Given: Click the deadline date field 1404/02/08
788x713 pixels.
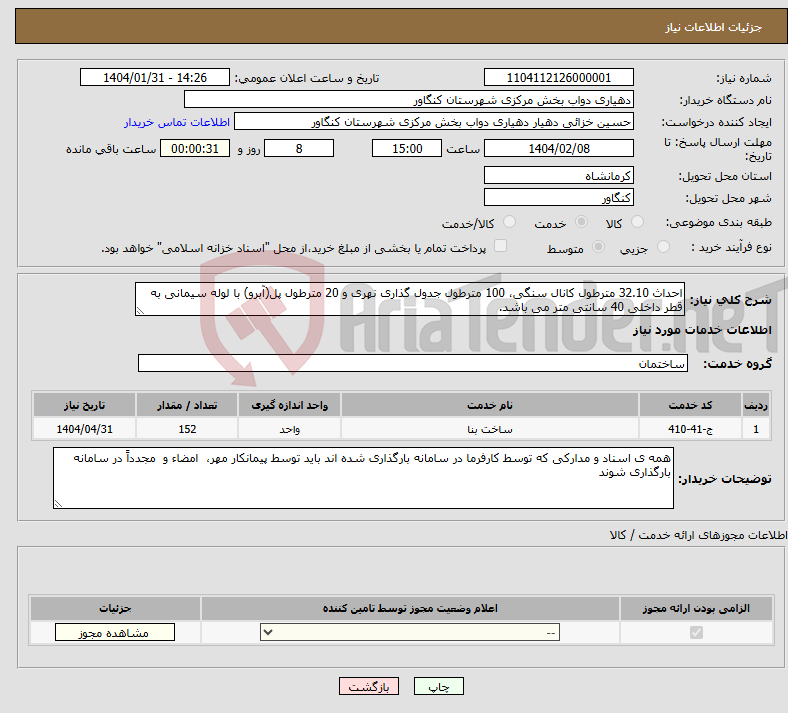Looking at the screenshot, I should (x=558, y=149).
